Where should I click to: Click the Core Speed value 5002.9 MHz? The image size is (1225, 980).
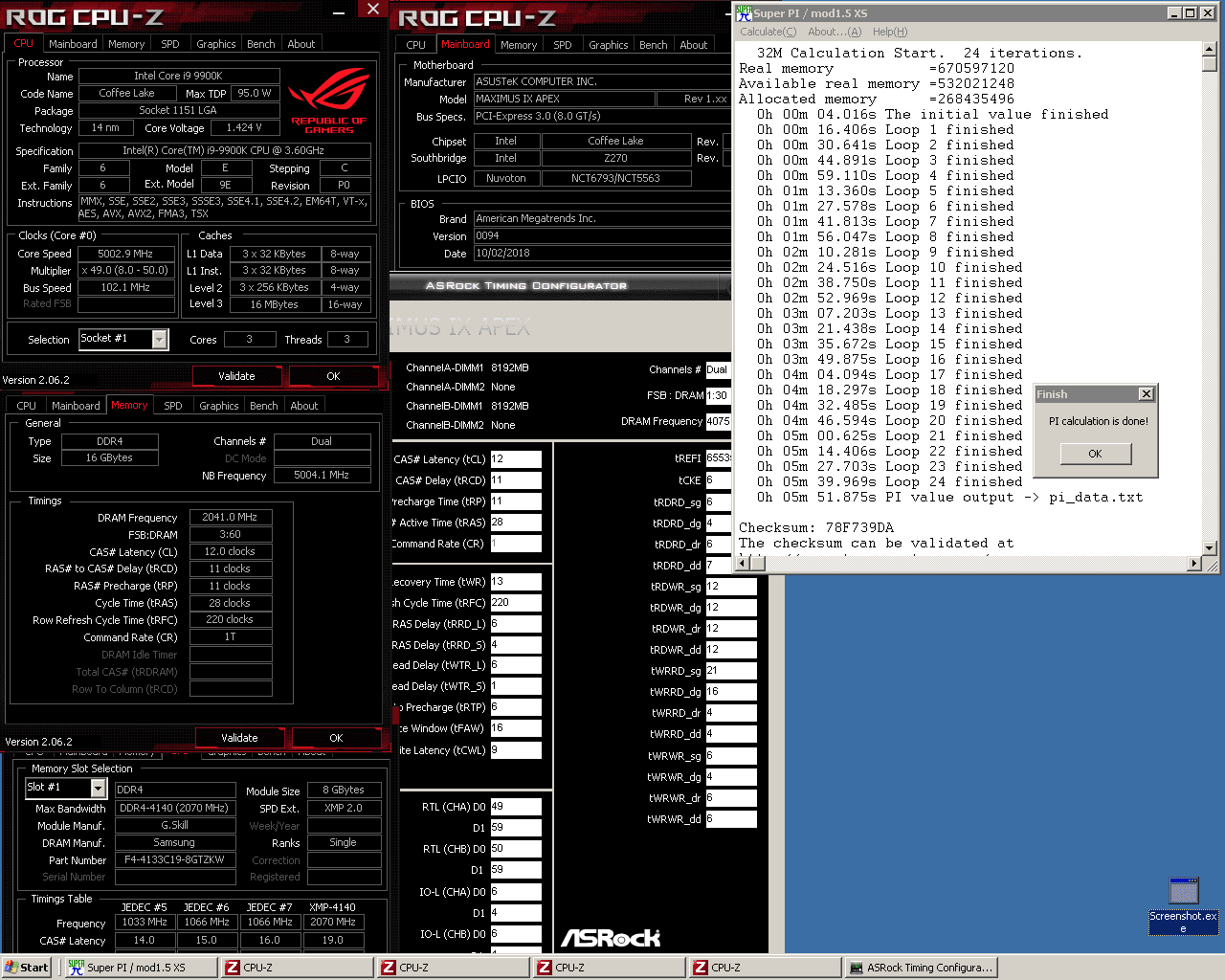coord(125,254)
